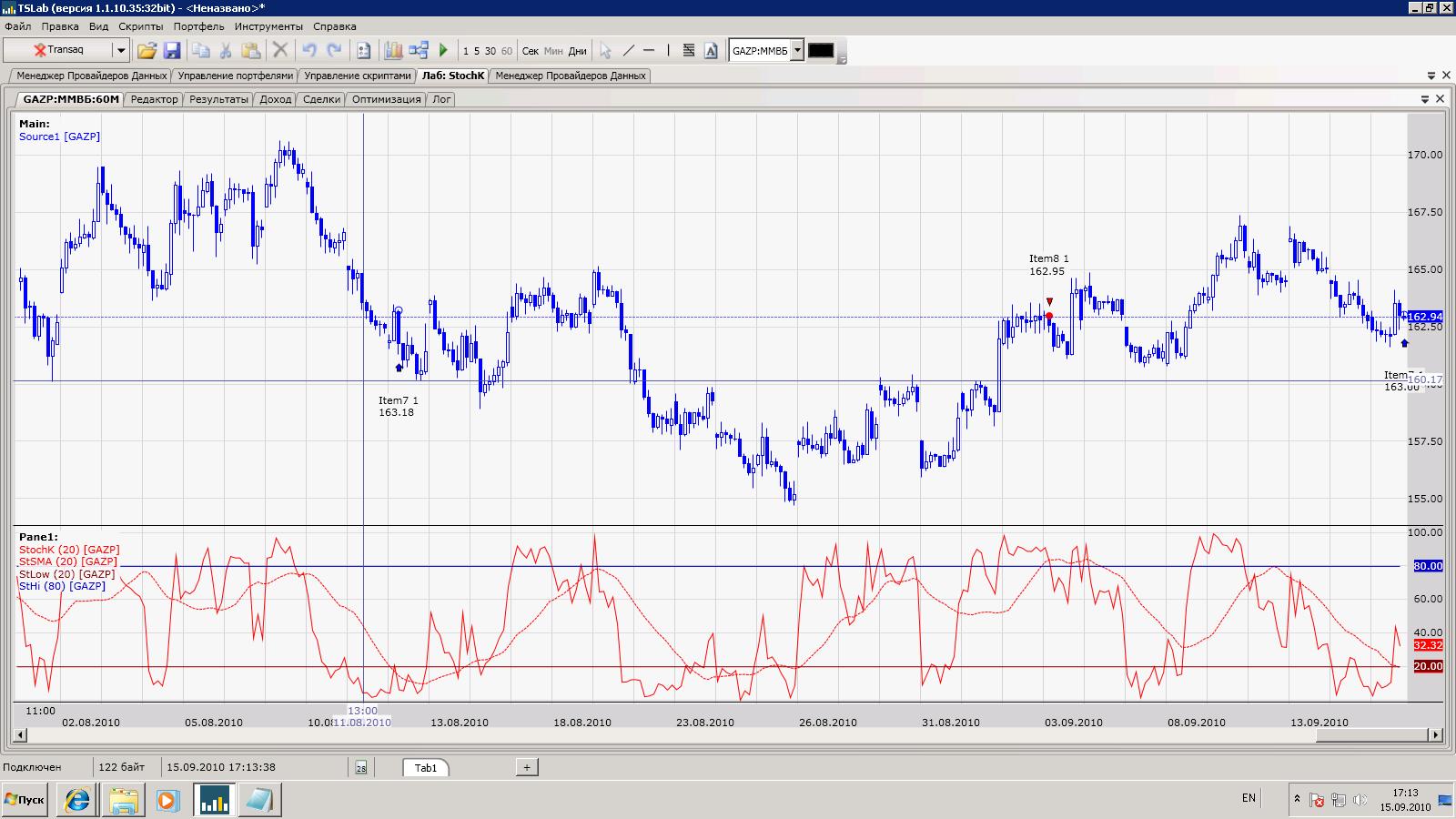Click the plus button next to Tab1
Screen dimensions: 1456x819
(x=526, y=767)
